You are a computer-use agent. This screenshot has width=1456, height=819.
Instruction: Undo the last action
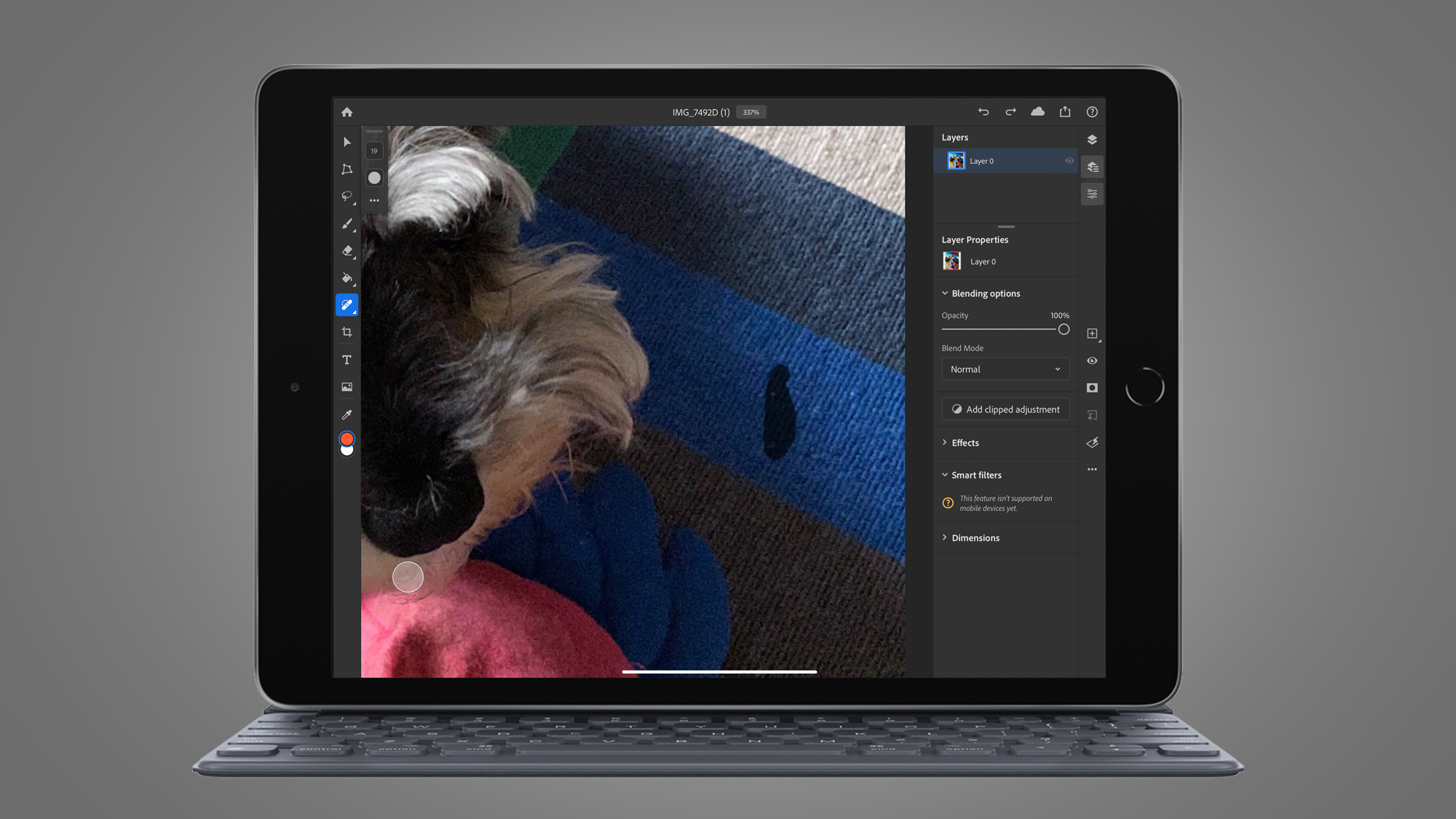click(x=984, y=112)
